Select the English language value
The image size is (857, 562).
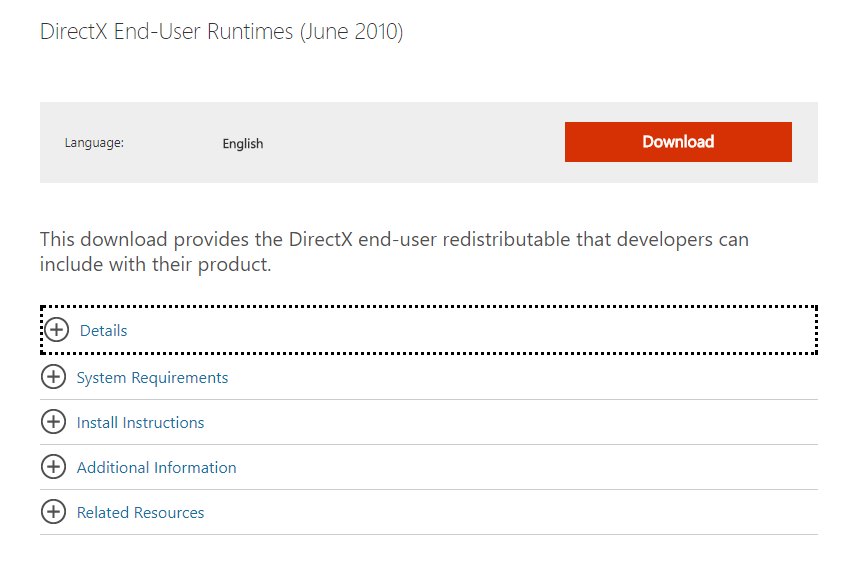(x=243, y=143)
